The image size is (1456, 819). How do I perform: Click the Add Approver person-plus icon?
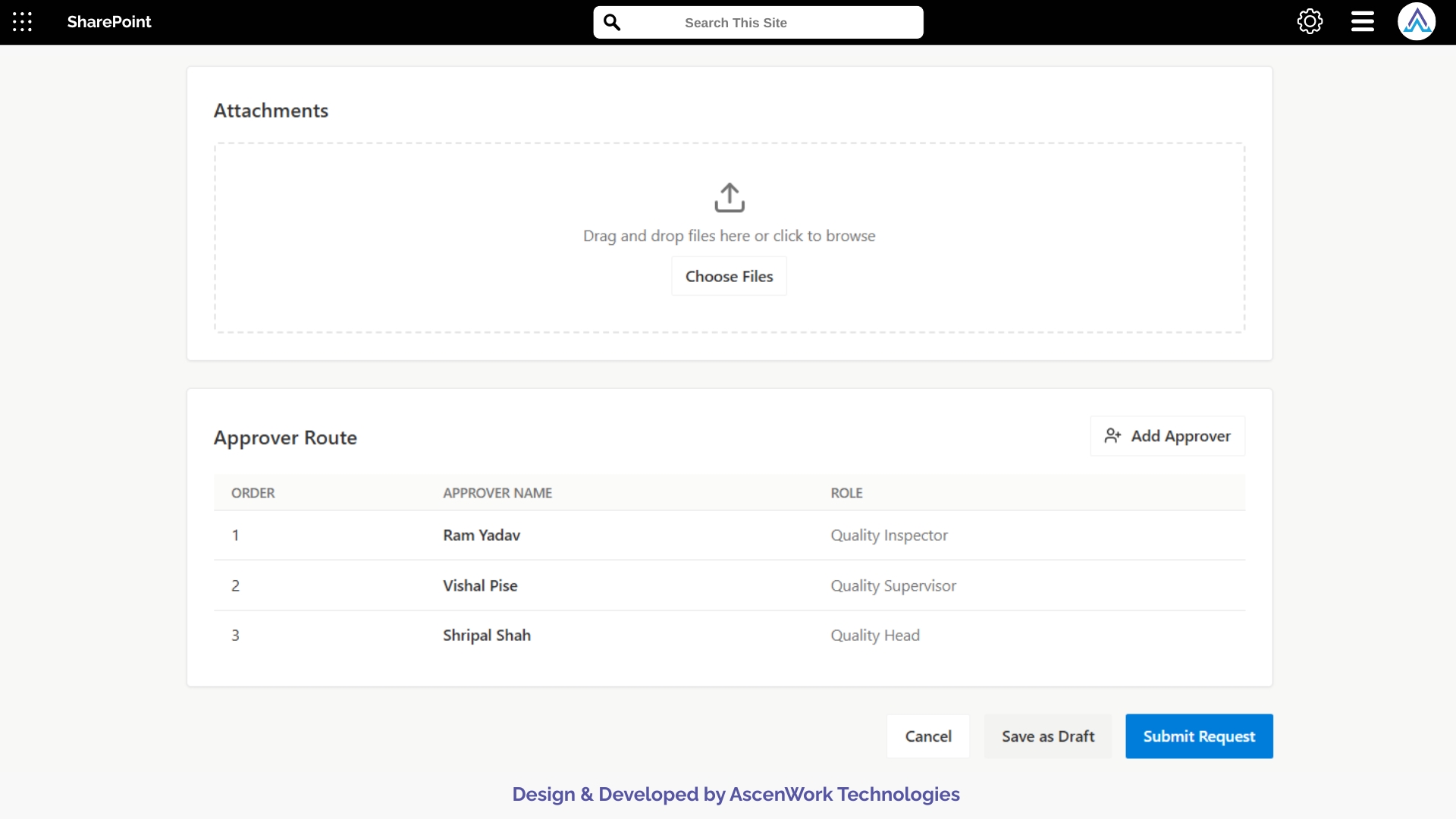coord(1112,435)
